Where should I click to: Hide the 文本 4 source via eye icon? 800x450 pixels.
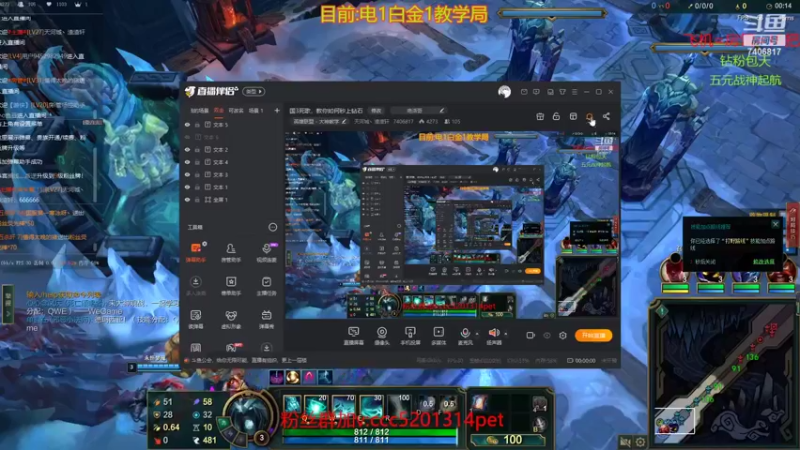187,162
